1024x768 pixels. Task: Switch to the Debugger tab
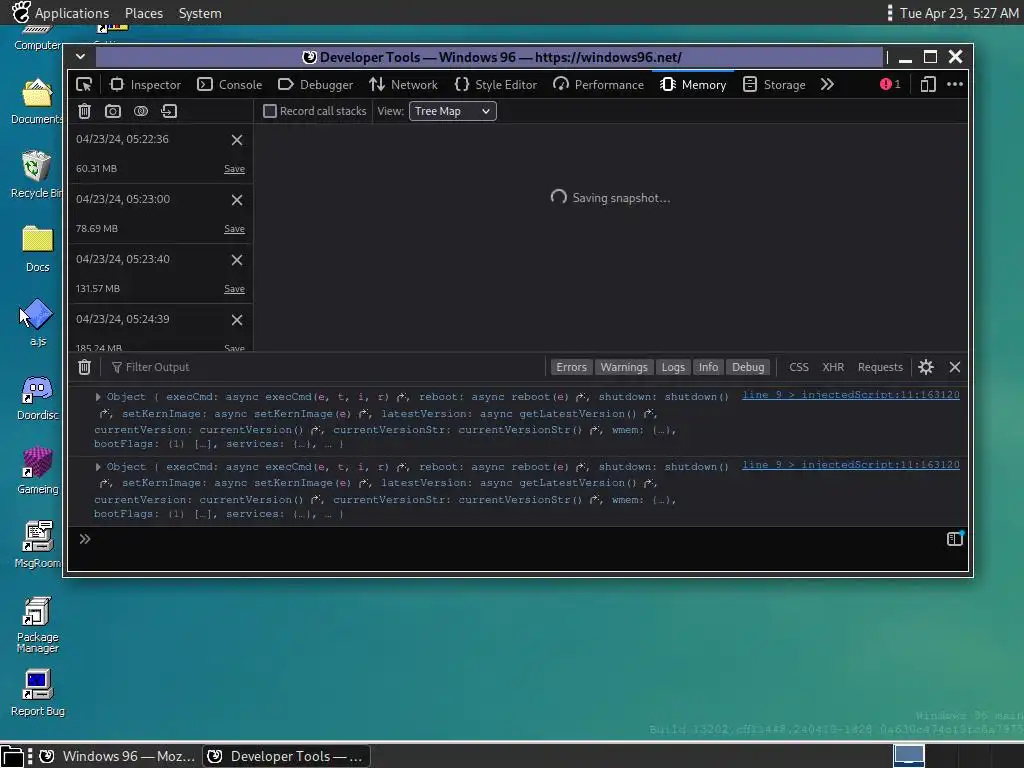tap(315, 84)
